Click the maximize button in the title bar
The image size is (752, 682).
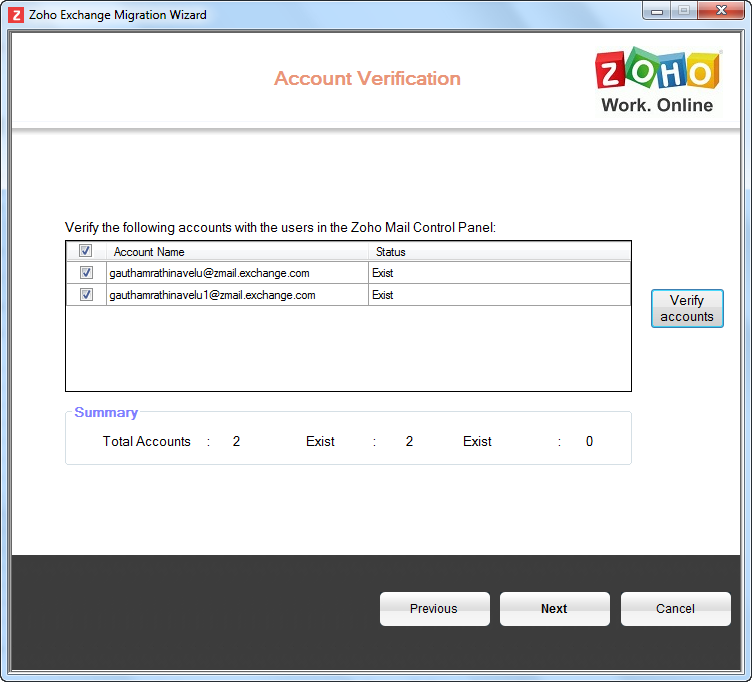click(x=684, y=13)
